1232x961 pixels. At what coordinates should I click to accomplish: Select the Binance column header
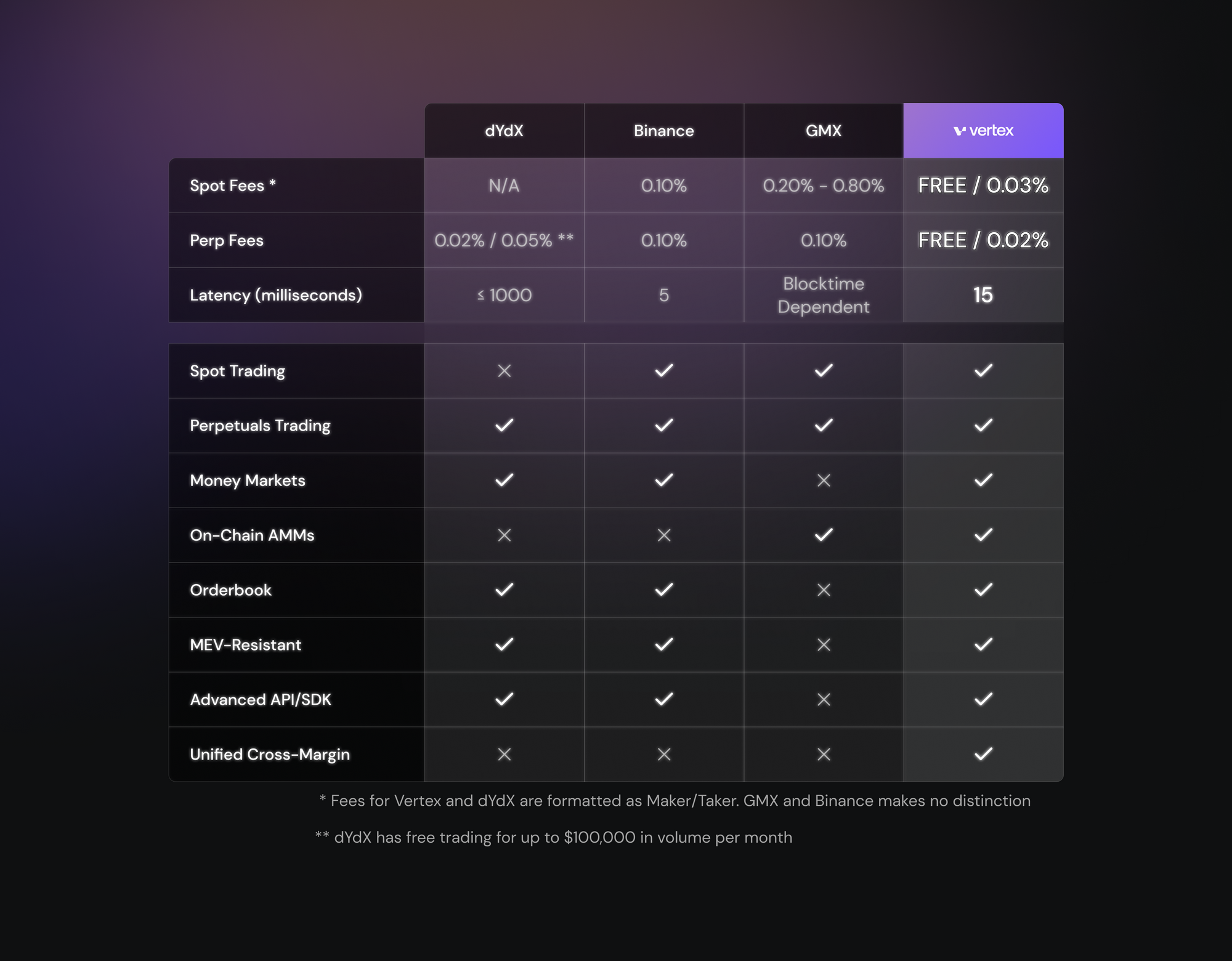point(663,131)
